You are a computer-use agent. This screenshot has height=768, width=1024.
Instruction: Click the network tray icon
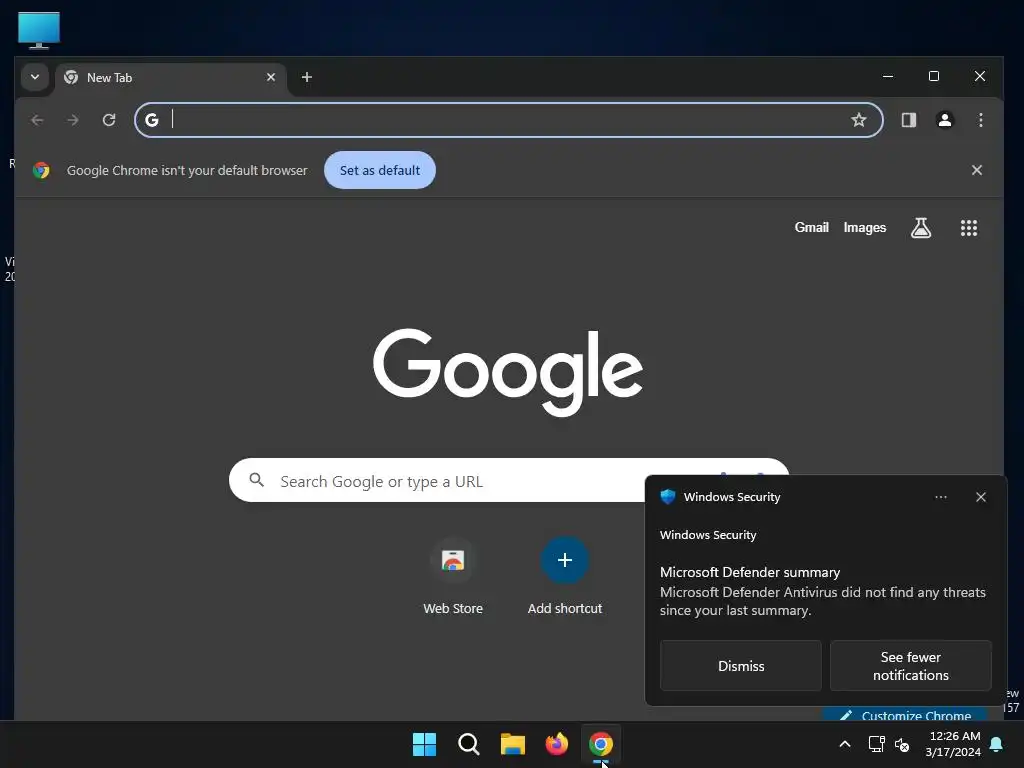[876, 744]
